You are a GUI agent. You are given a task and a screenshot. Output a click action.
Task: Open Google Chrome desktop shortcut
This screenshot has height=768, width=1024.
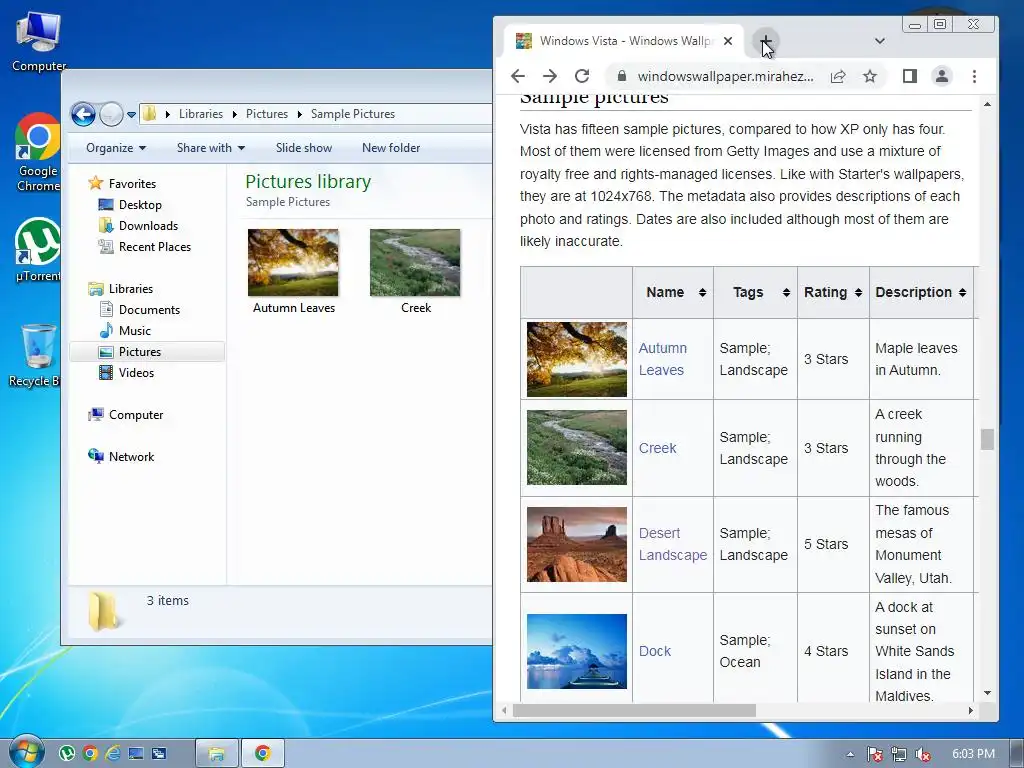click(38, 152)
